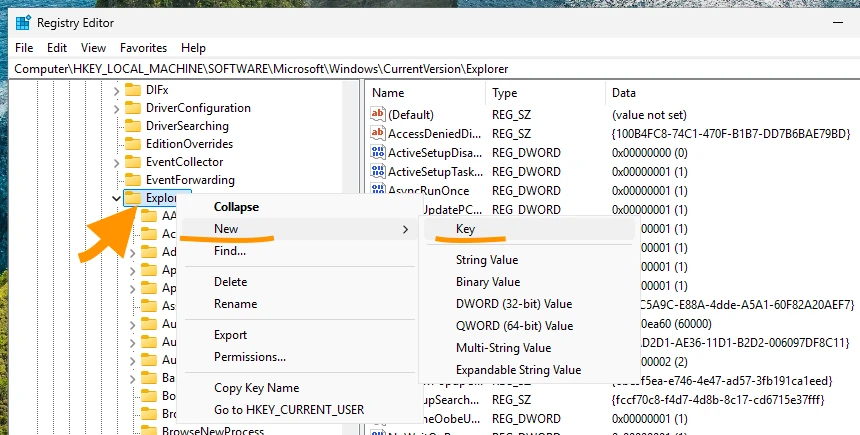Select the DIFx folder icon

click(x=133, y=89)
